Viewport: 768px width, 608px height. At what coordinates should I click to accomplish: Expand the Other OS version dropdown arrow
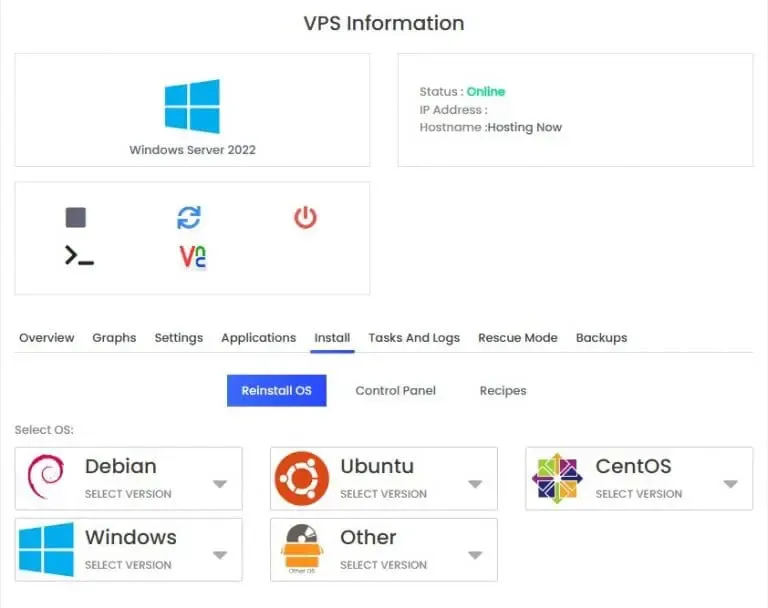tap(475, 555)
